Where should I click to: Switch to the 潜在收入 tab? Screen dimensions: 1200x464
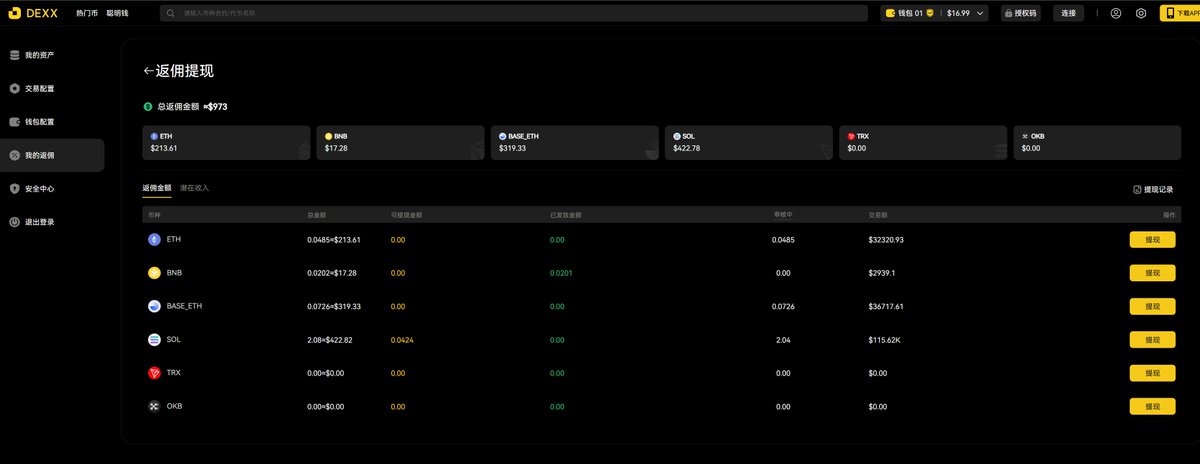pyautogui.click(x=195, y=188)
